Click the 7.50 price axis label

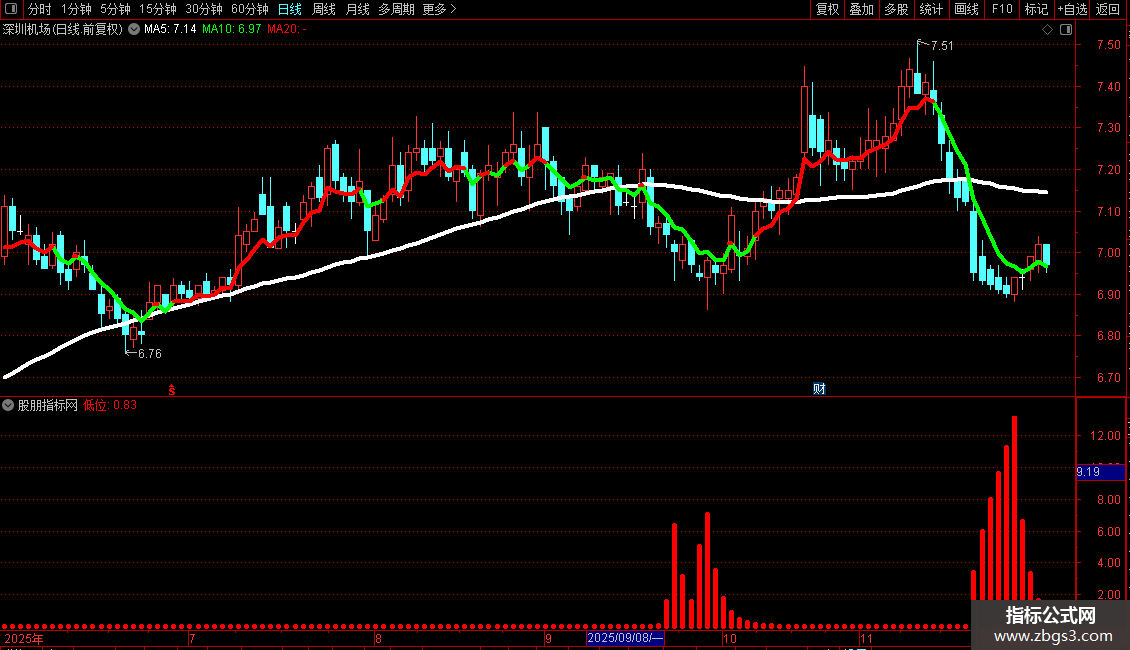pyautogui.click(x=1108, y=45)
